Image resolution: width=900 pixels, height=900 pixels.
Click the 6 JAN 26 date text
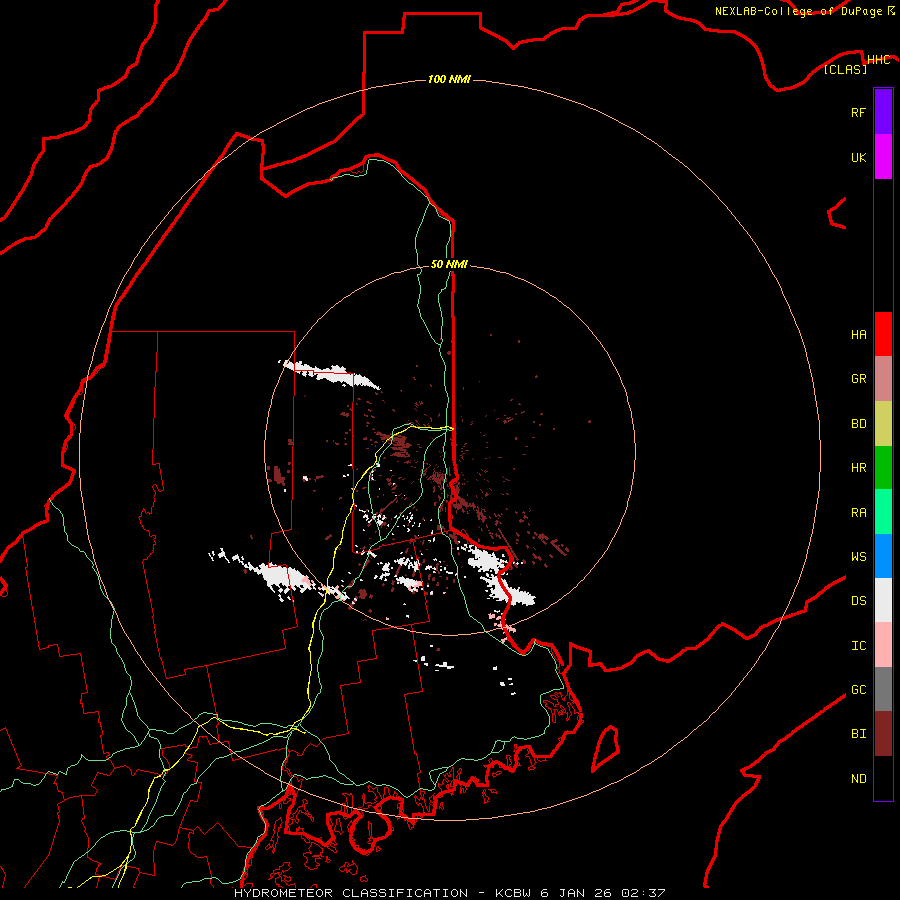(577, 893)
